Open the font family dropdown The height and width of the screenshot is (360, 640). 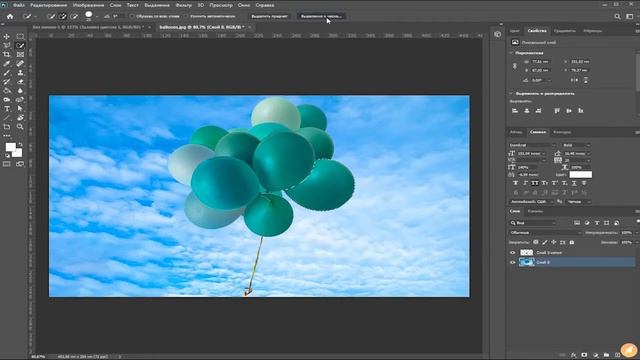533,145
